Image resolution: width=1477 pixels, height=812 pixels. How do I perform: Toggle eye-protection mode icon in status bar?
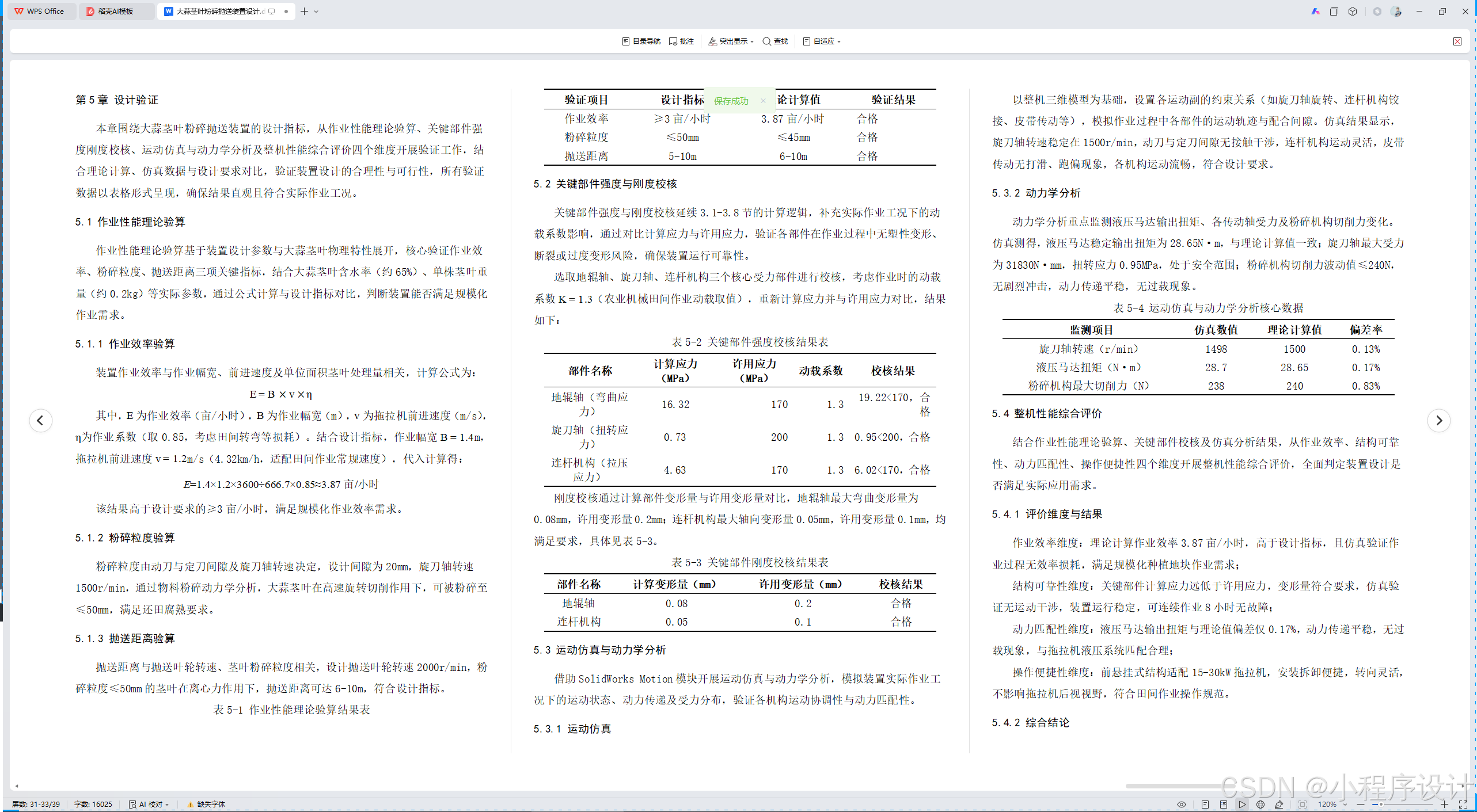(1182, 804)
